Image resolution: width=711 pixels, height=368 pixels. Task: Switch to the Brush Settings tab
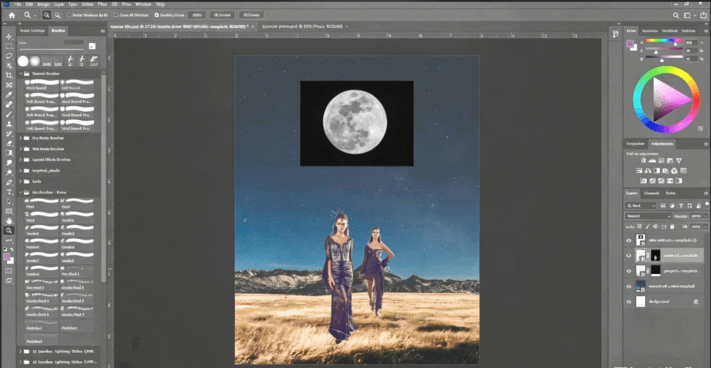(x=32, y=30)
